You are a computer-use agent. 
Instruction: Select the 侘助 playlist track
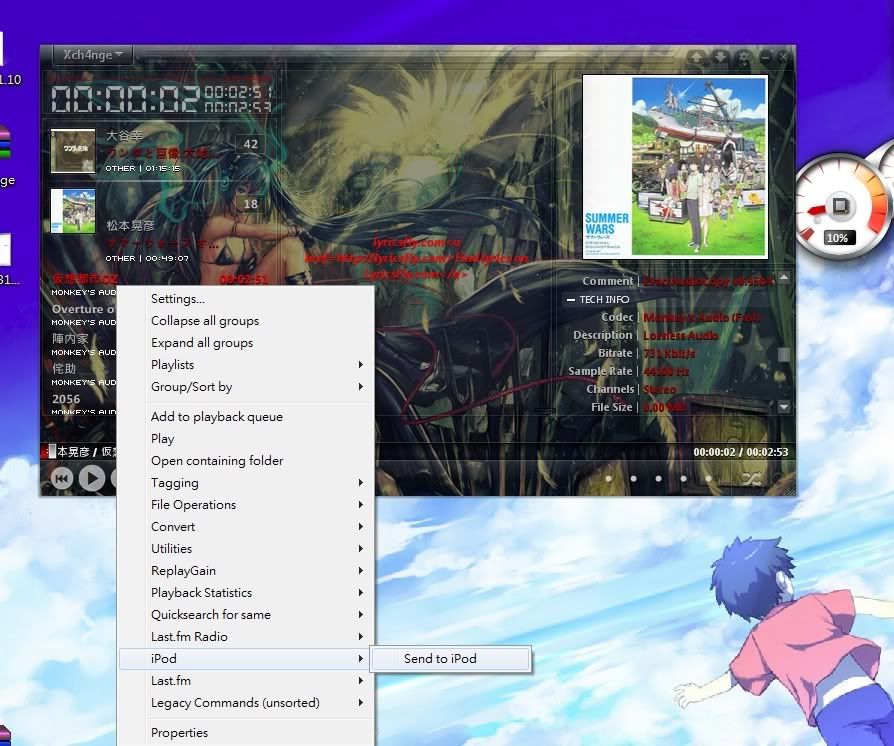click(x=64, y=368)
